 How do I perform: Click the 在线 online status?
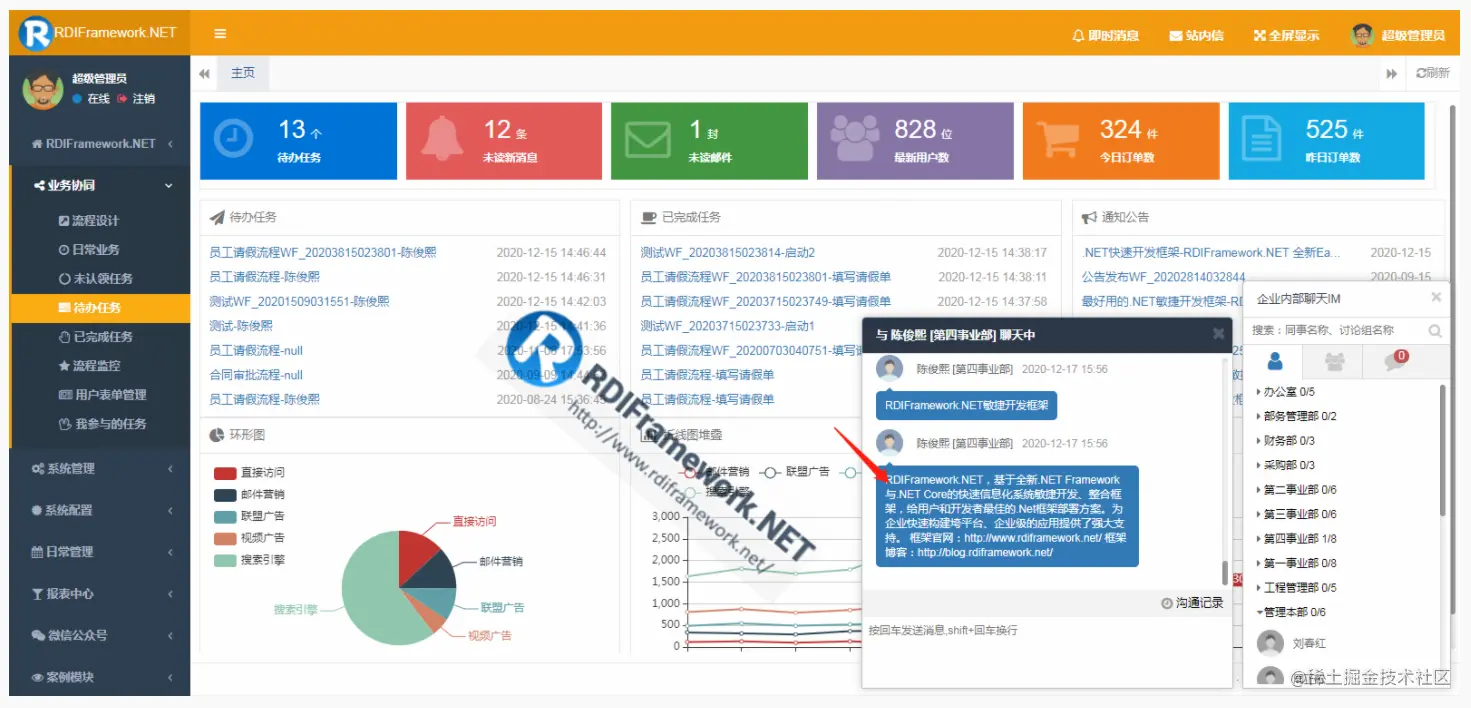(x=91, y=99)
